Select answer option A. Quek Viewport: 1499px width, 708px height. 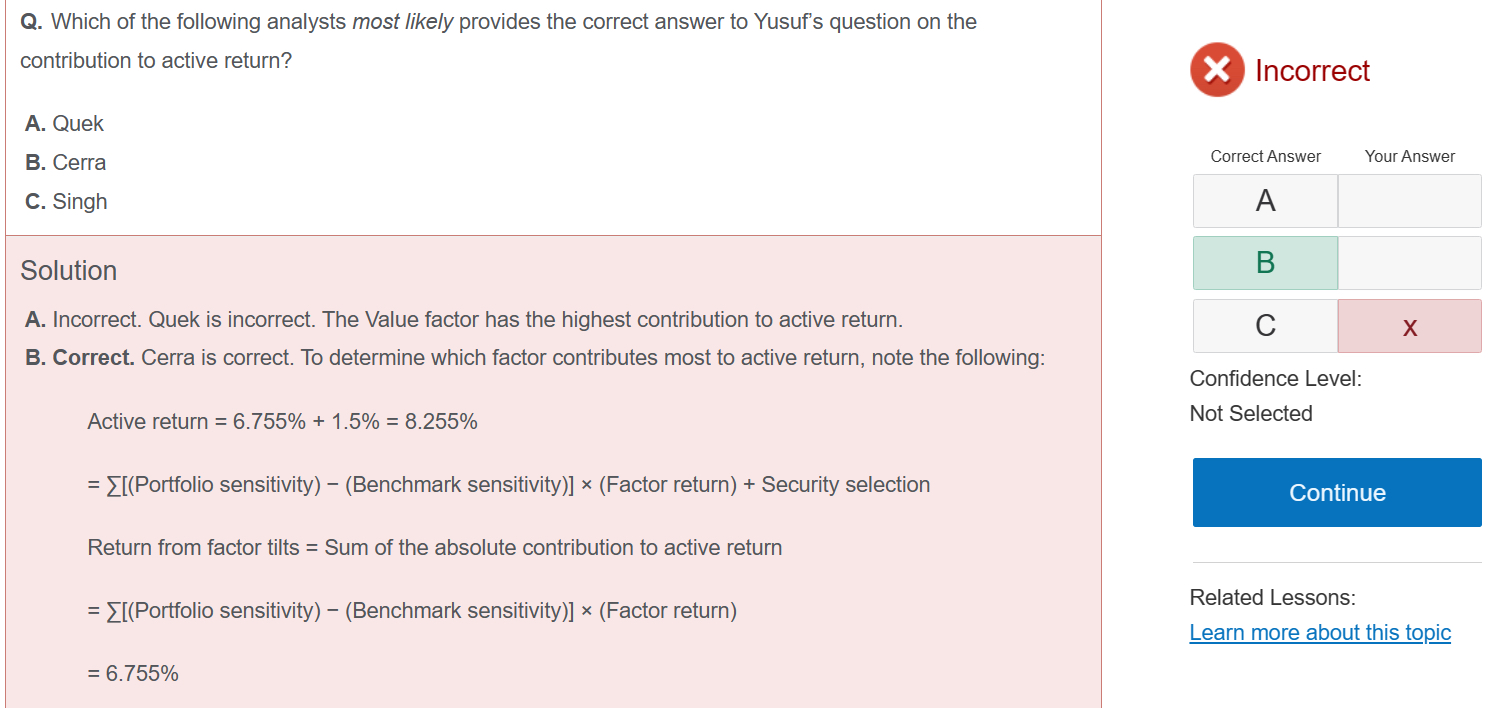pos(65,124)
